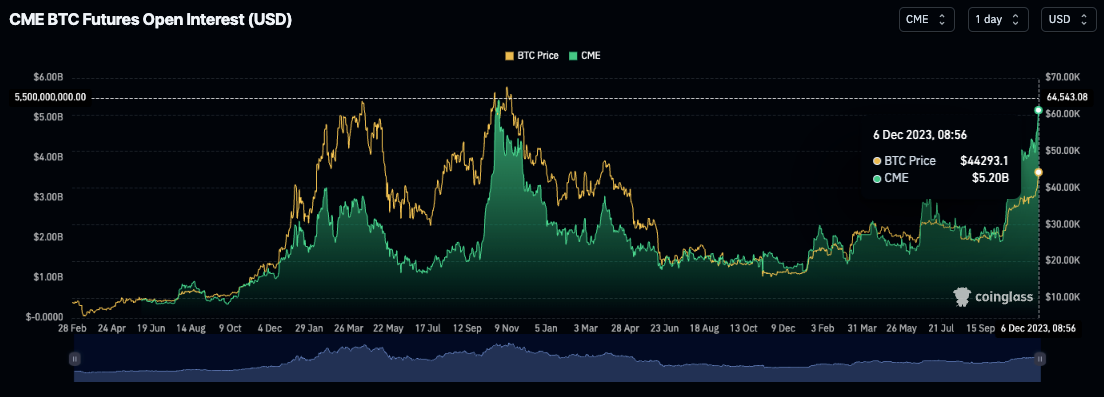Click the 9 Dec date label
1104x397 pixels.
tap(783, 328)
